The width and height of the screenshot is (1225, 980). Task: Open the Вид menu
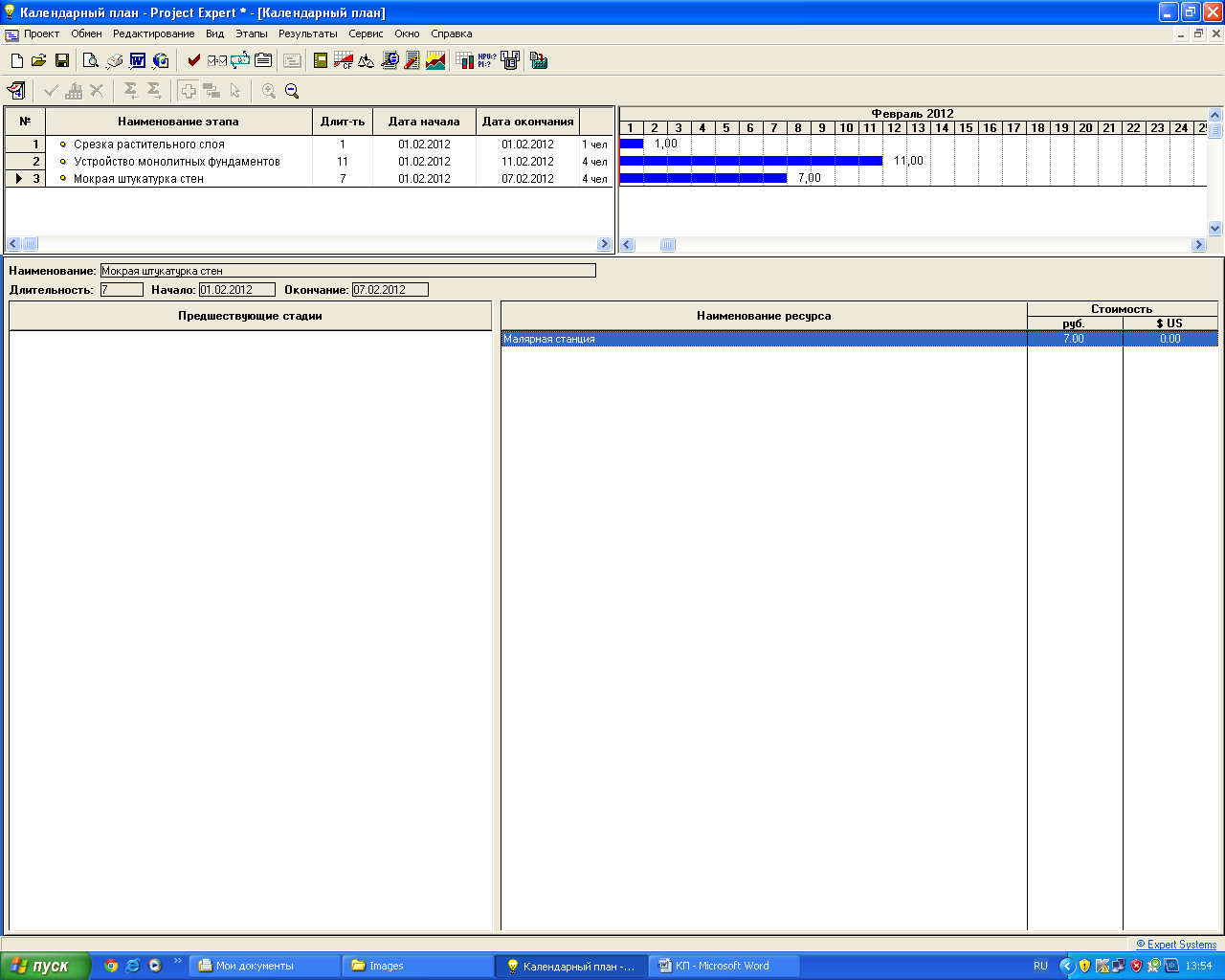pyautogui.click(x=214, y=33)
